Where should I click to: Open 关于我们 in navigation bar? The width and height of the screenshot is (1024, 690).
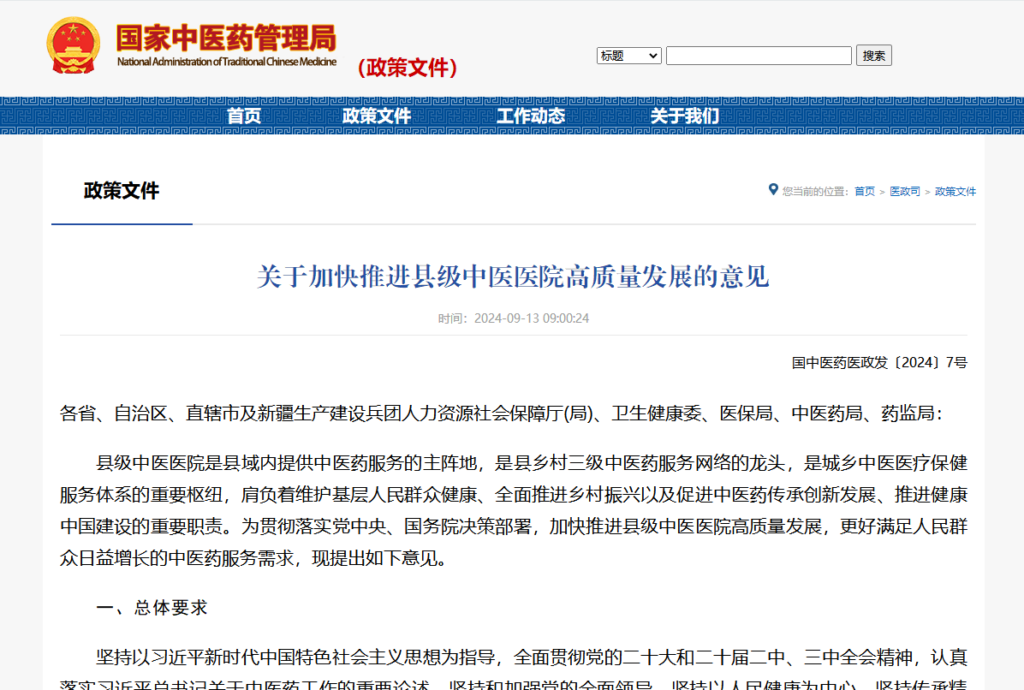point(684,116)
